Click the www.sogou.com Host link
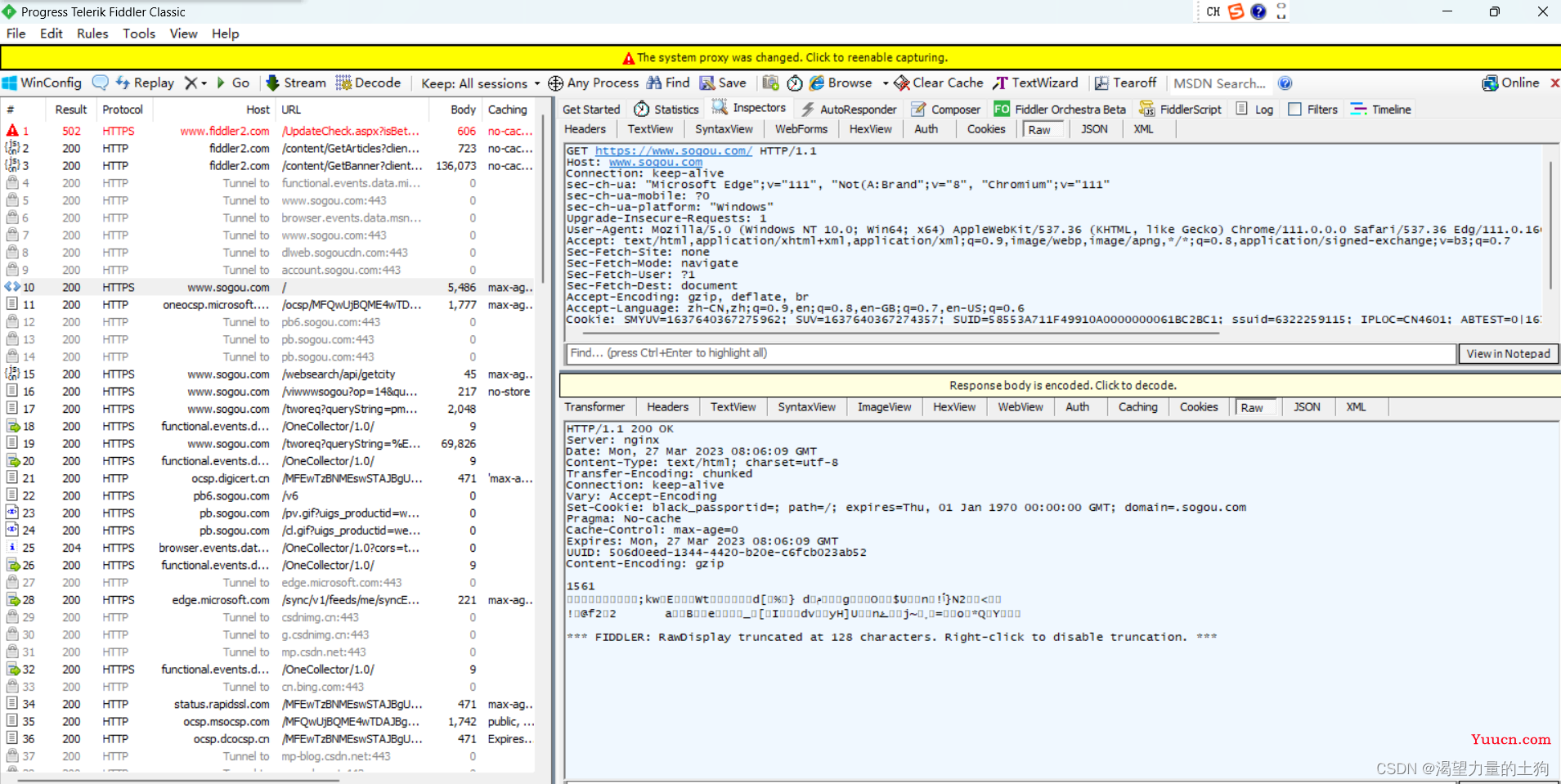Screen dimensions: 1561x784 (x=655, y=162)
